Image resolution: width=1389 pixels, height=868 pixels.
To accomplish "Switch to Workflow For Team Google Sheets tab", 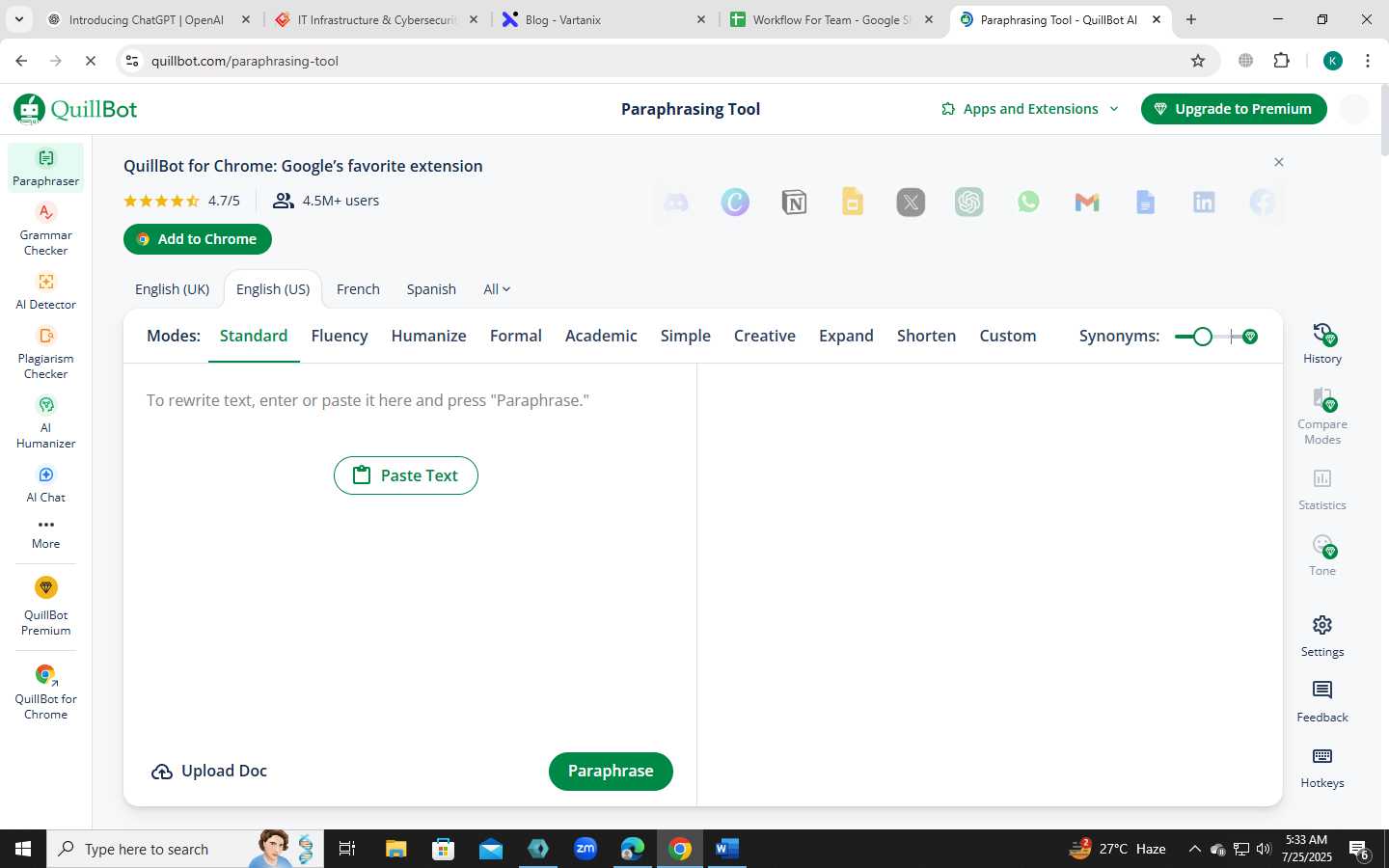I will pos(831,19).
